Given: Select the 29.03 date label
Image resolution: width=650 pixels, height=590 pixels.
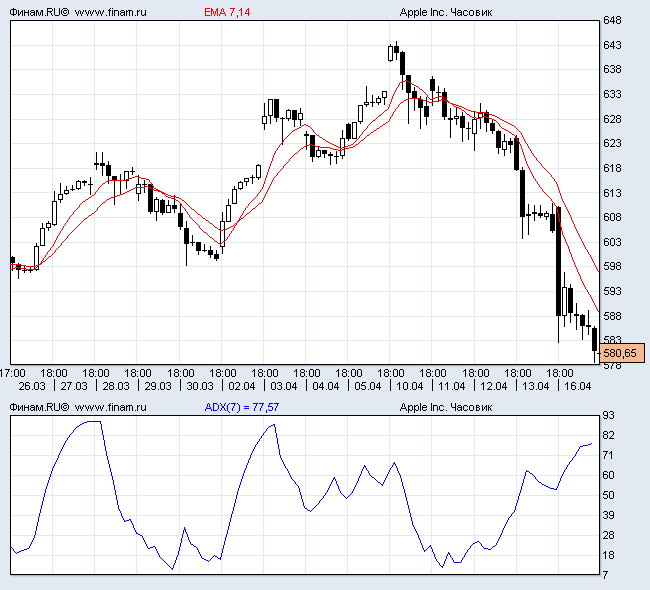Looking at the screenshot, I should (158, 386).
